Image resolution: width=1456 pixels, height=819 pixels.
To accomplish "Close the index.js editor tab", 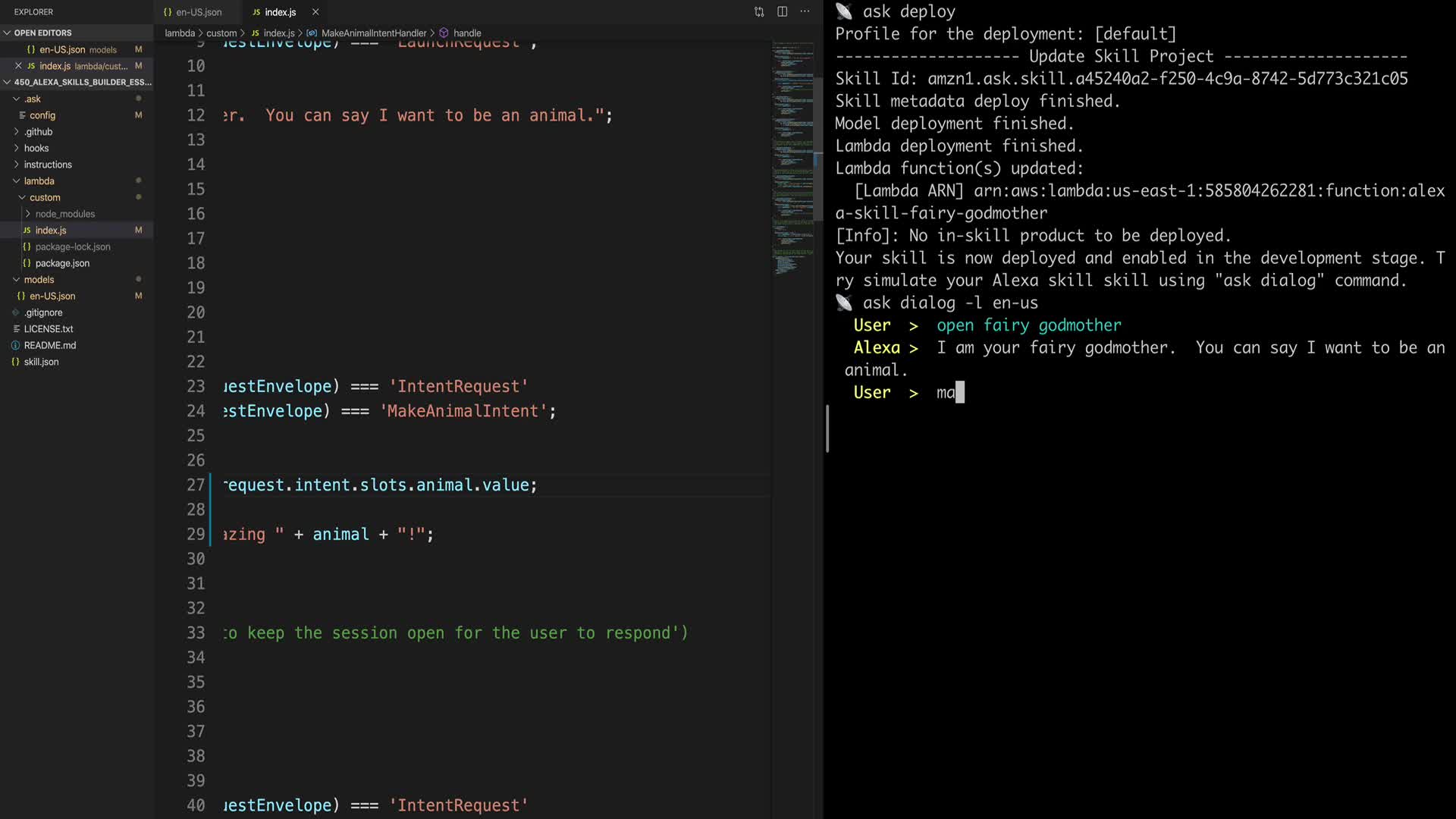I will coord(315,12).
